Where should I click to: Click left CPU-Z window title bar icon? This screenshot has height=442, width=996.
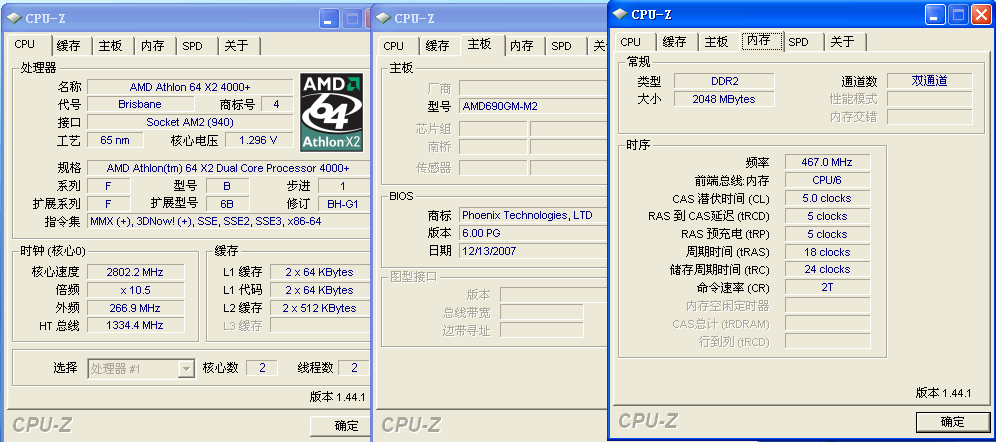[14, 18]
